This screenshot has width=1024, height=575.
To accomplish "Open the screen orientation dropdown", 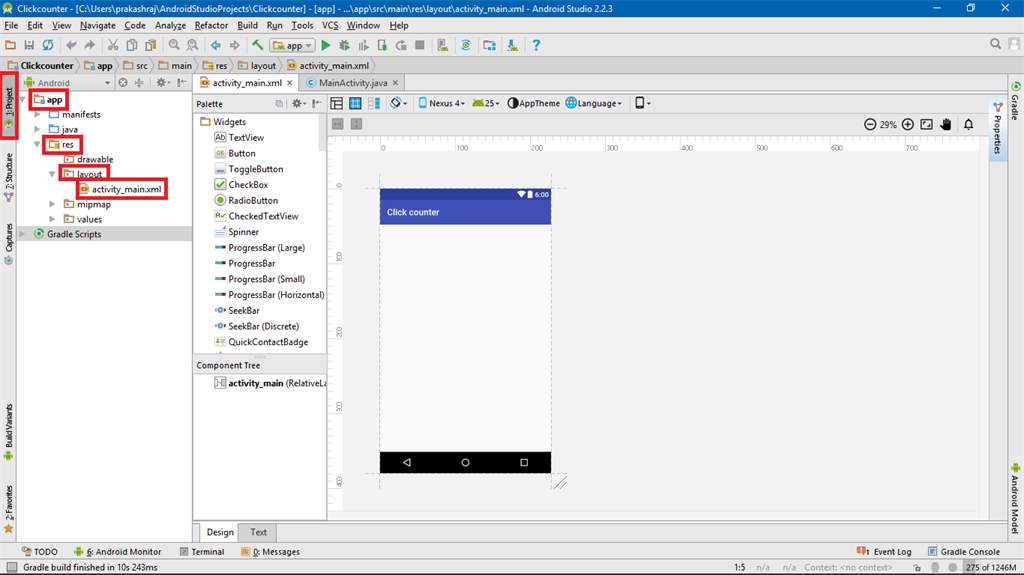I will (396, 103).
